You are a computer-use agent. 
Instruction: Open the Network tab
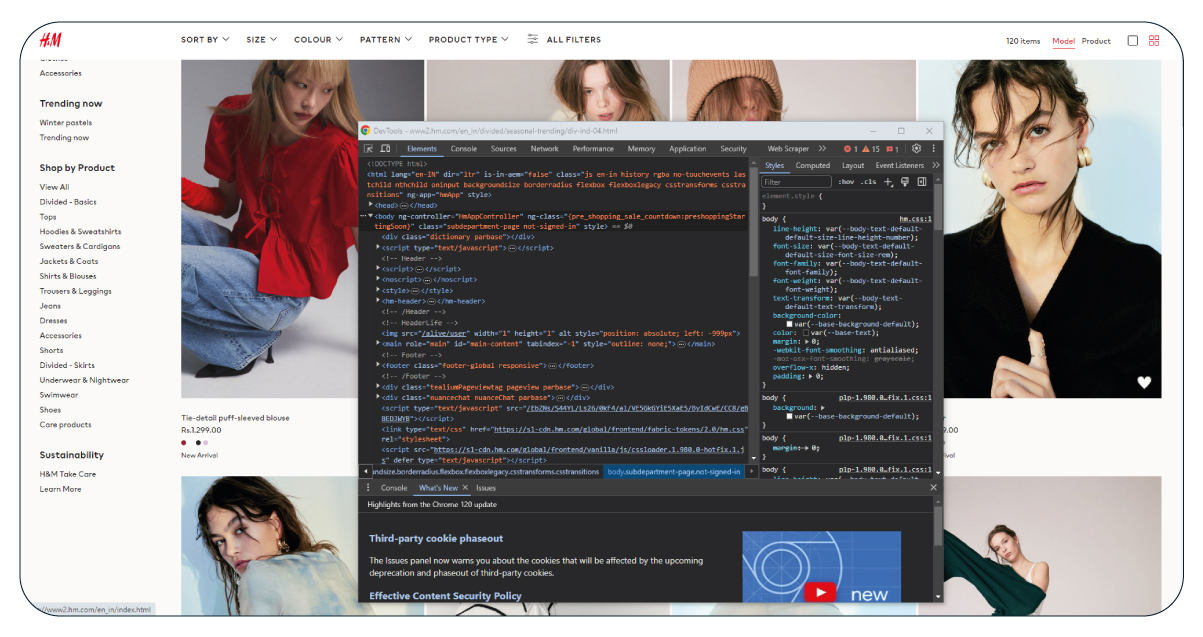545,149
